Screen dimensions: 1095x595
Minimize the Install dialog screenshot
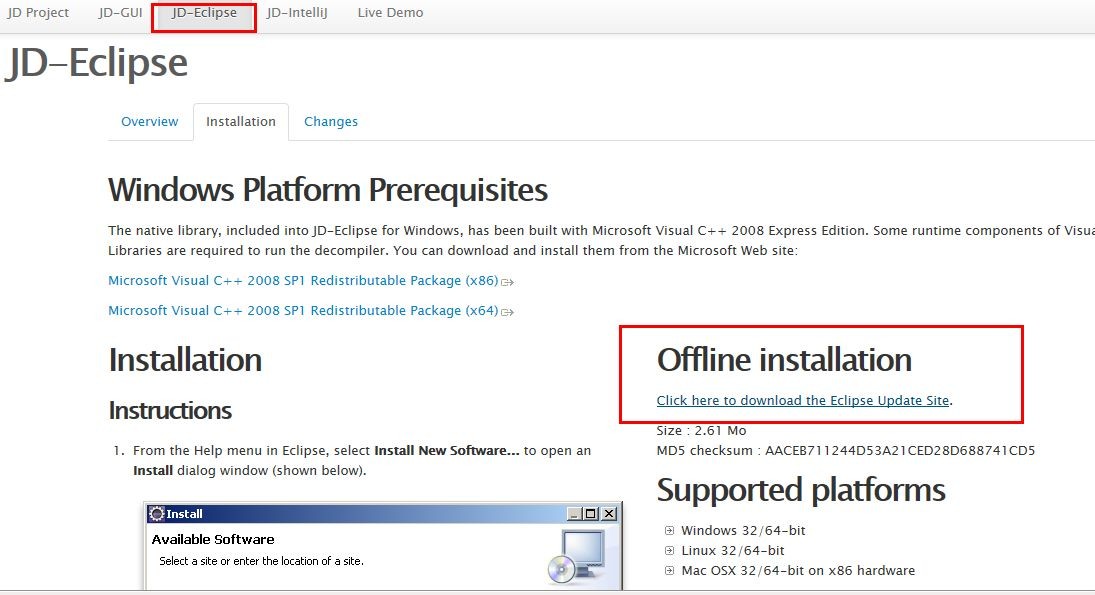coord(574,514)
